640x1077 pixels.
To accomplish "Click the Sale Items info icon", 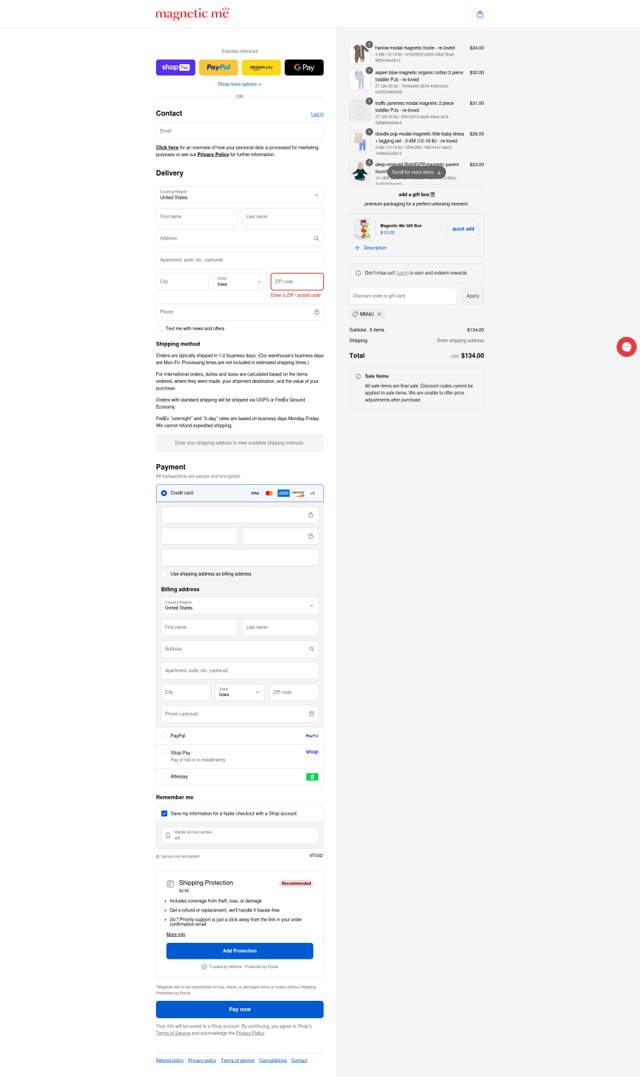I will pos(358,376).
